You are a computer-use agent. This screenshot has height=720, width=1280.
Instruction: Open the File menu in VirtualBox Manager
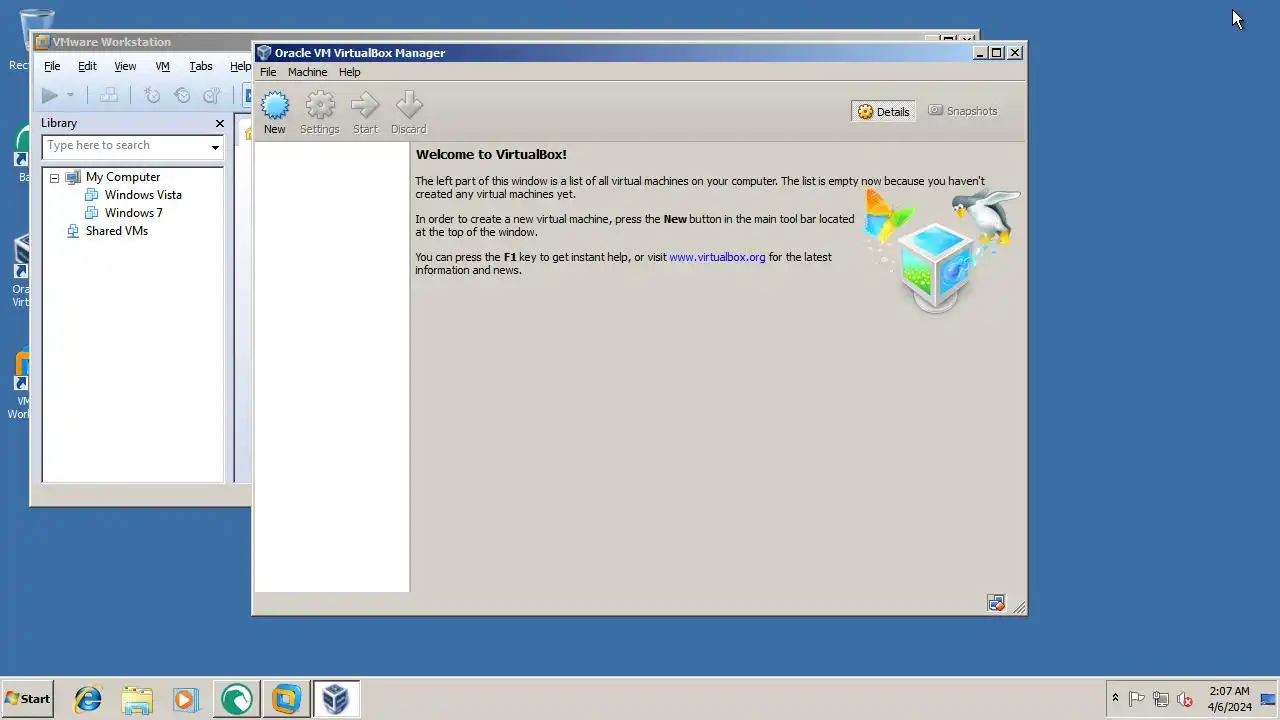(x=268, y=72)
